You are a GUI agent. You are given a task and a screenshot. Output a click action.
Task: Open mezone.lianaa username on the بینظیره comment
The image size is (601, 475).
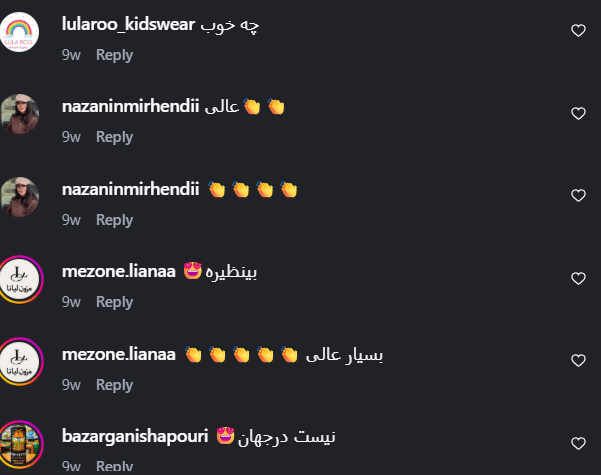pyautogui.click(x=118, y=271)
